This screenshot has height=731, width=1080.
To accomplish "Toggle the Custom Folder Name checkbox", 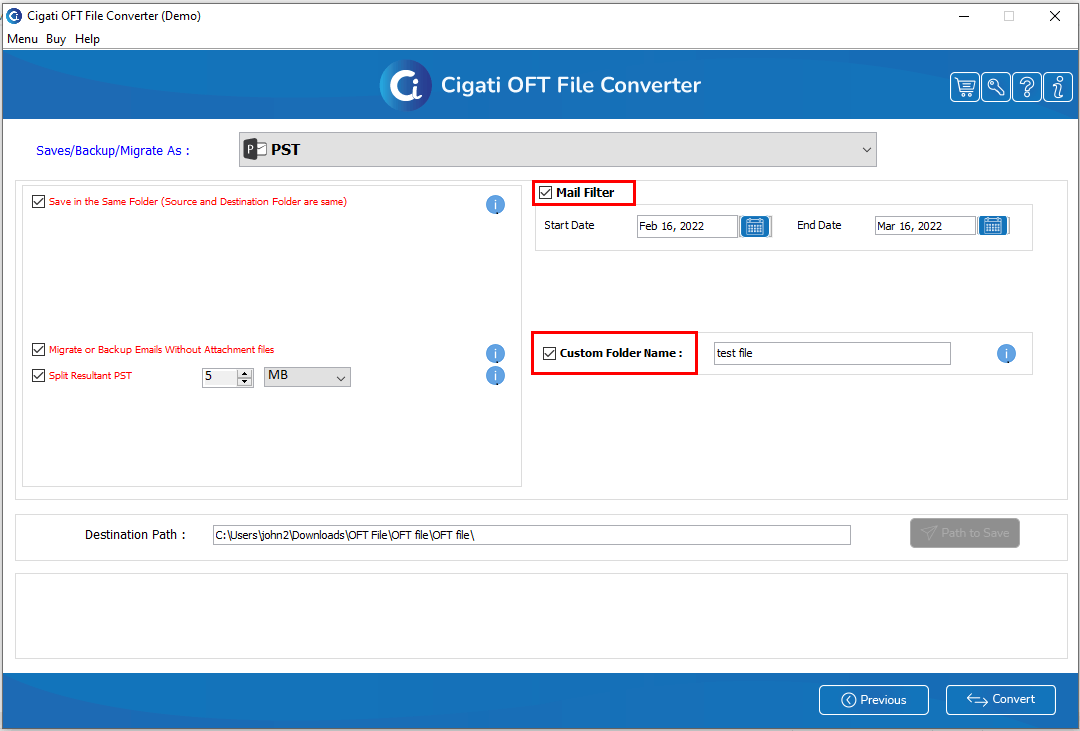I will point(549,353).
